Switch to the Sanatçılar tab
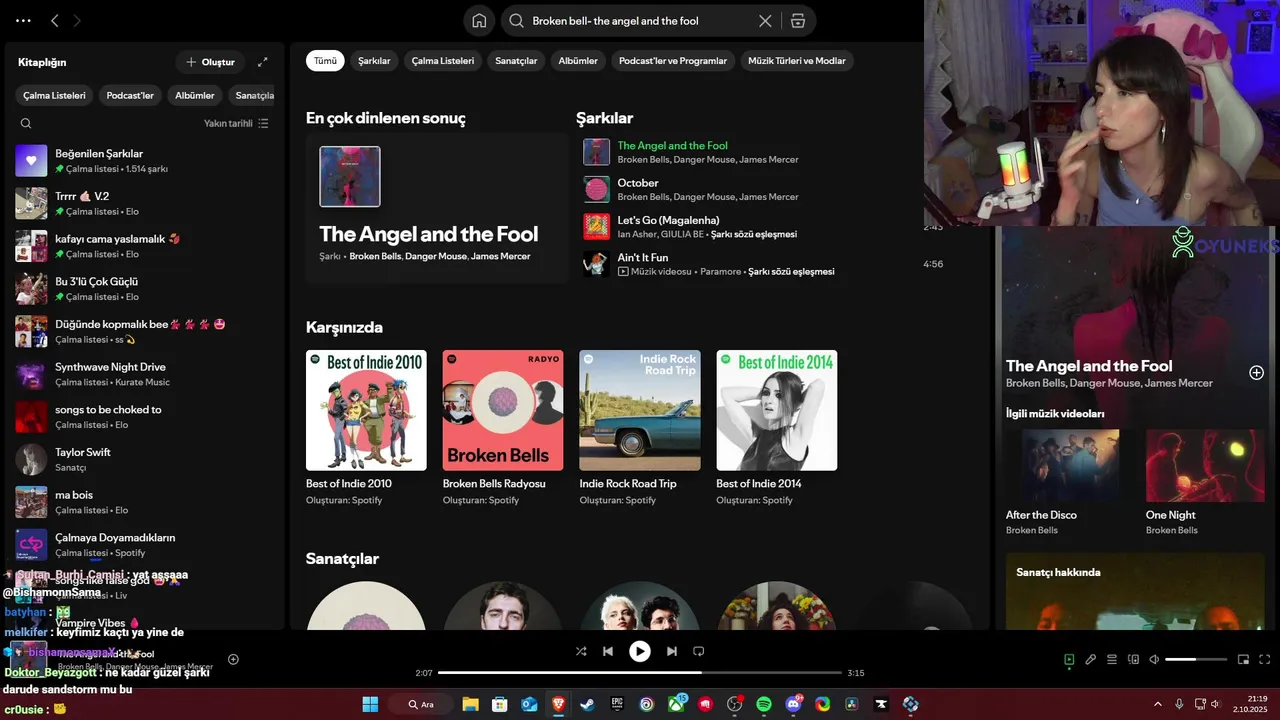Image resolution: width=1280 pixels, height=720 pixels. [516, 61]
